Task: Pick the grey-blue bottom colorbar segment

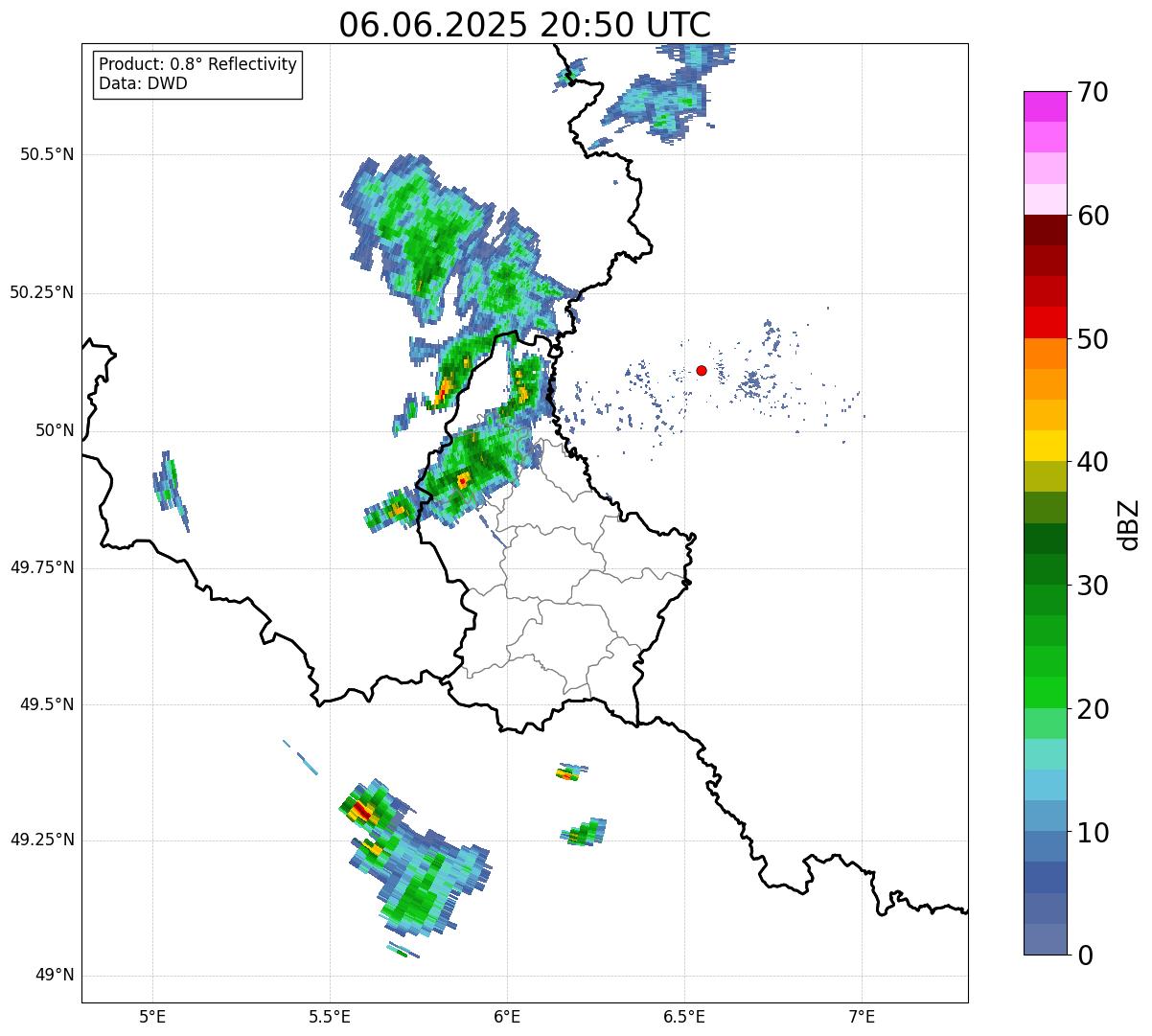Action: click(x=1045, y=939)
